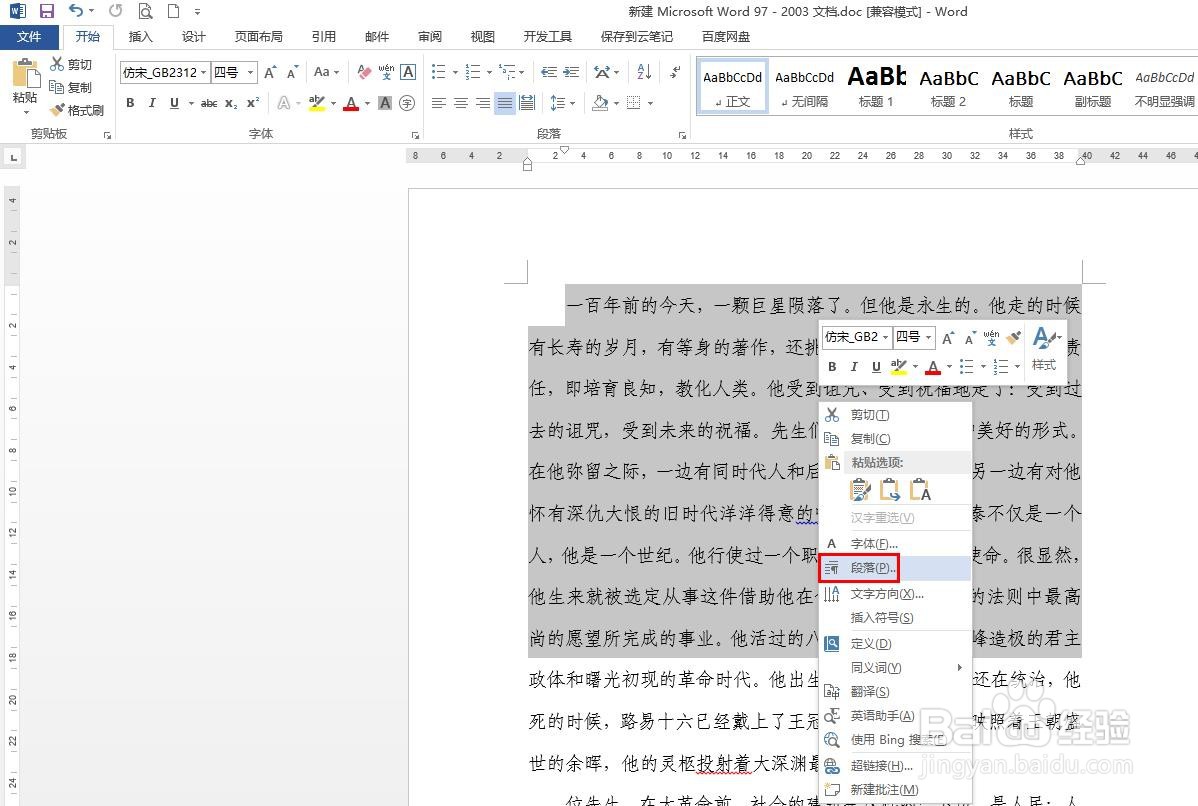Screen dimensions: 1198x806
Task: Toggle character shading in ribbon
Action: point(385,103)
